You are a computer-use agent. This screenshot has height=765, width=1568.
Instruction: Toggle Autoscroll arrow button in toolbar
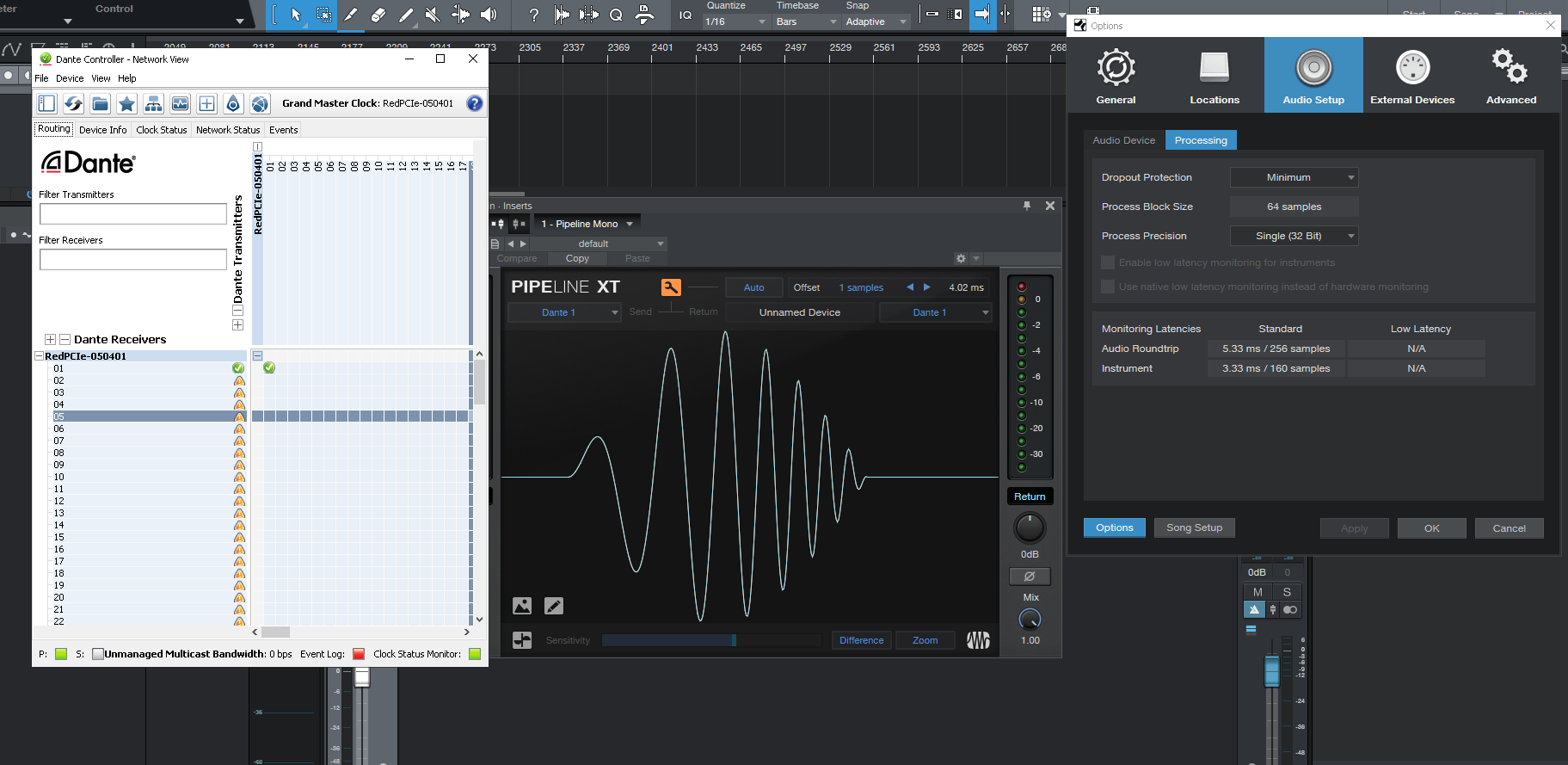point(981,15)
